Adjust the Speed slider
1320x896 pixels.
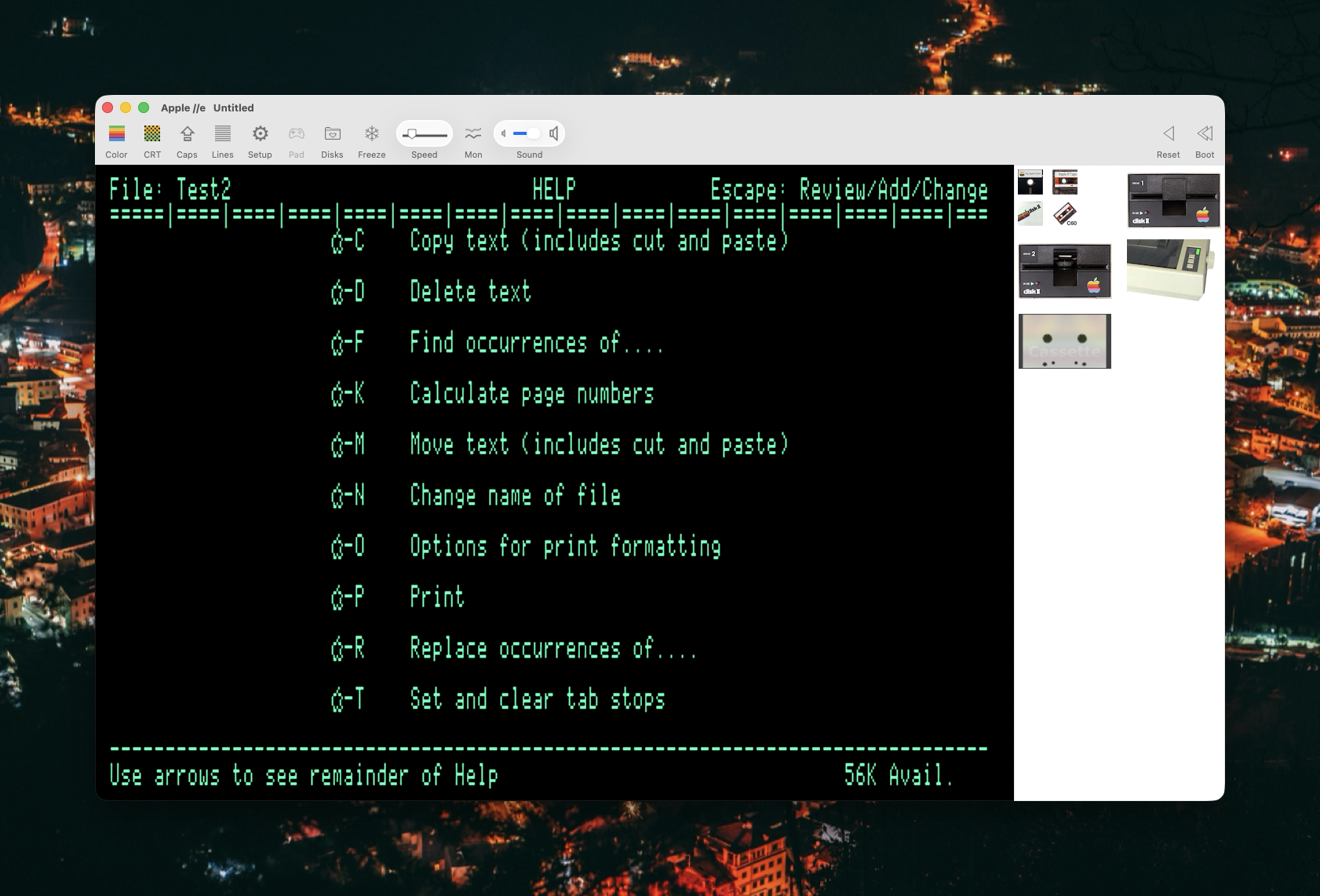point(425,134)
